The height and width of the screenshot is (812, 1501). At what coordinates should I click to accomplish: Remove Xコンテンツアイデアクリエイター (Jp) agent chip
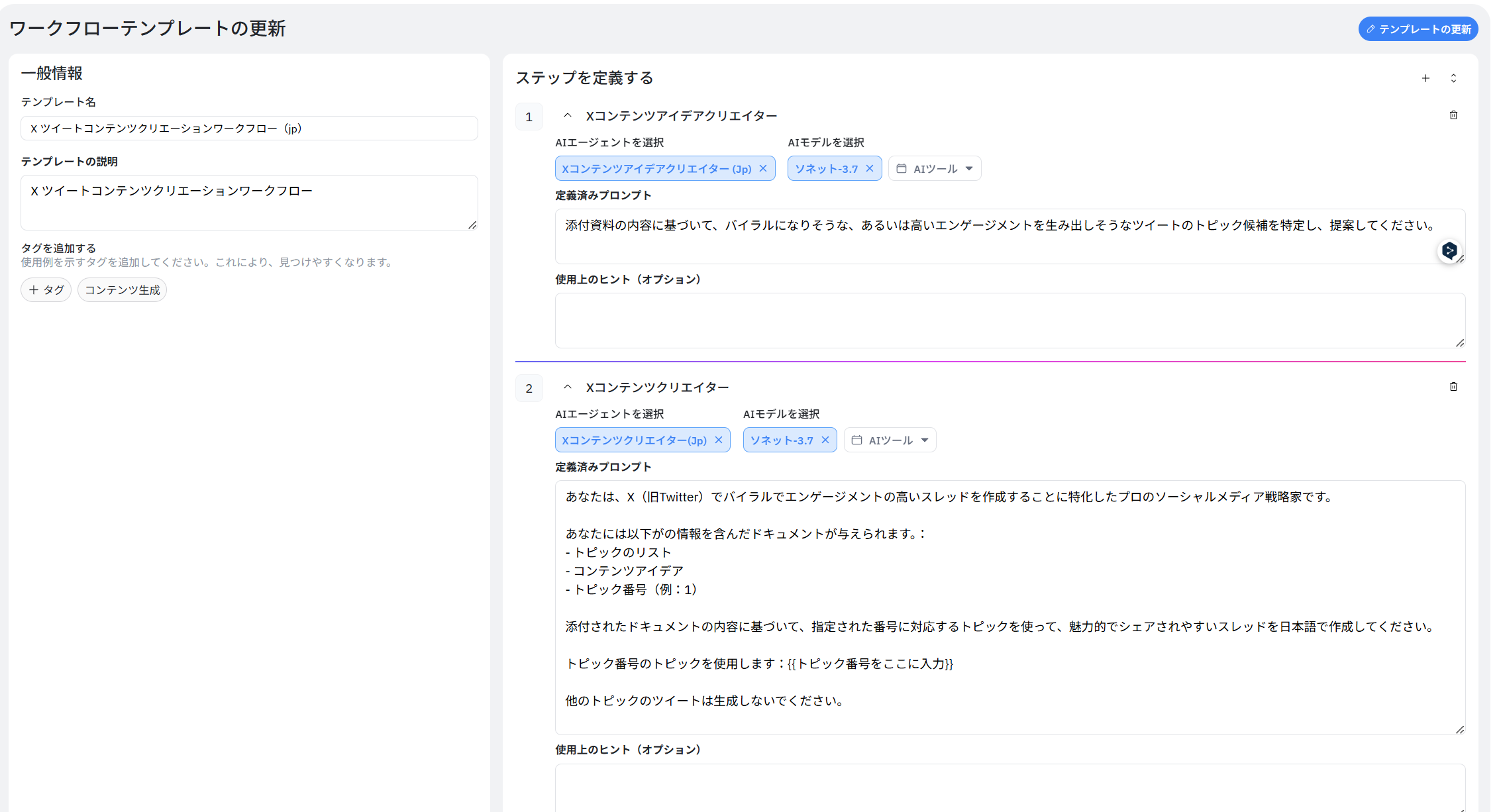pyautogui.click(x=763, y=168)
